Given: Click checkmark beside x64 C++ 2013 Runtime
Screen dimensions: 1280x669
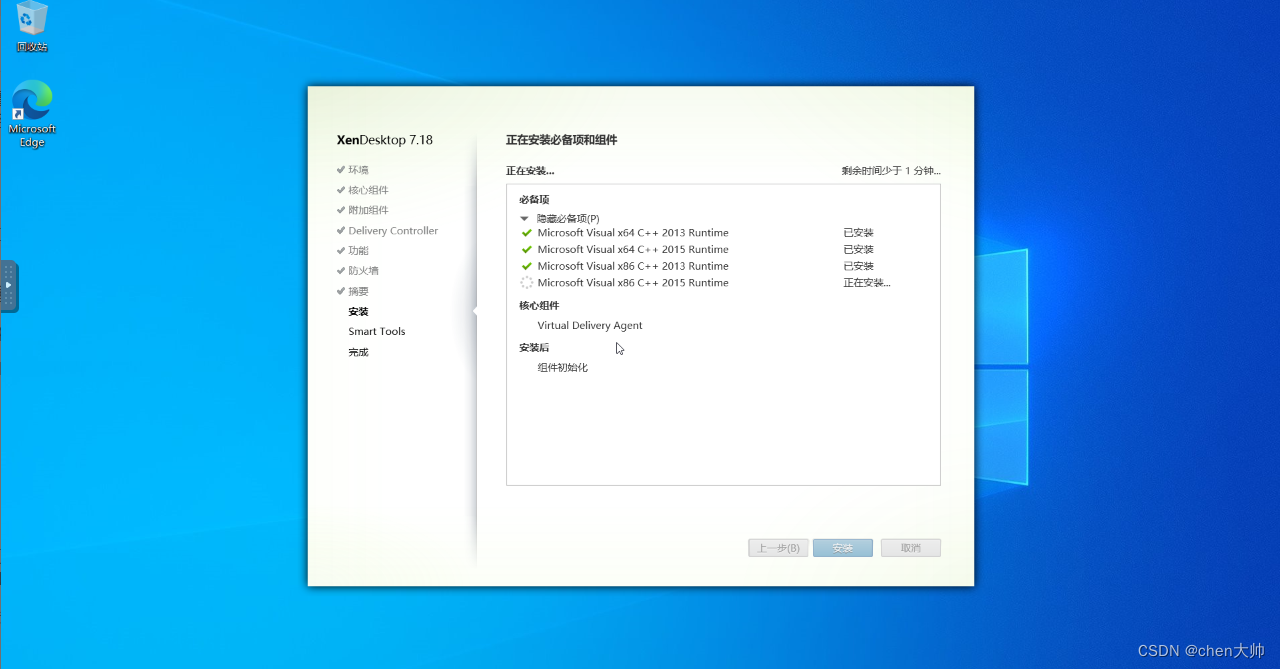Looking at the screenshot, I should tap(527, 233).
